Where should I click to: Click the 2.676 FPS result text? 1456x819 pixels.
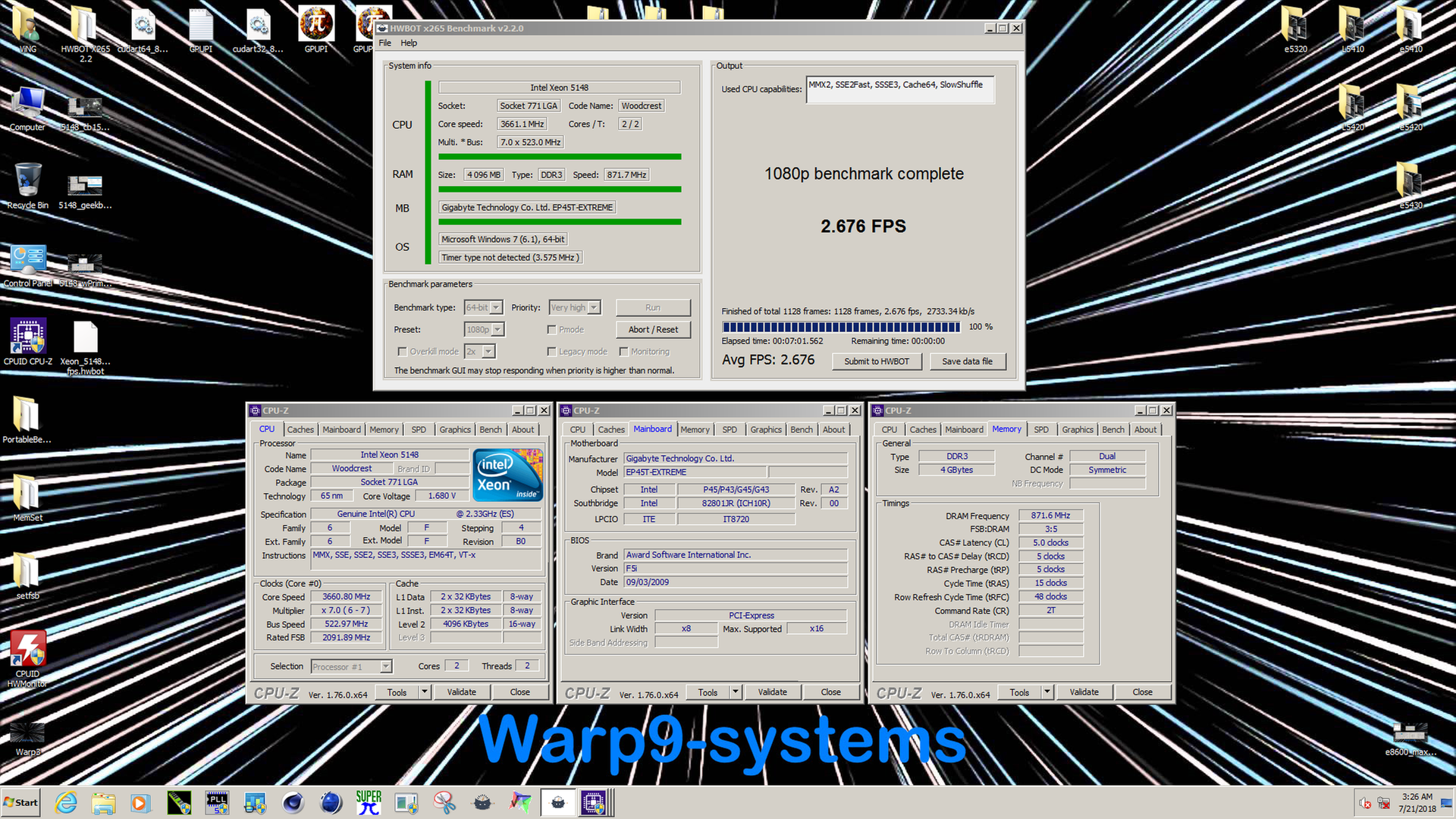[x=863, y=226]
